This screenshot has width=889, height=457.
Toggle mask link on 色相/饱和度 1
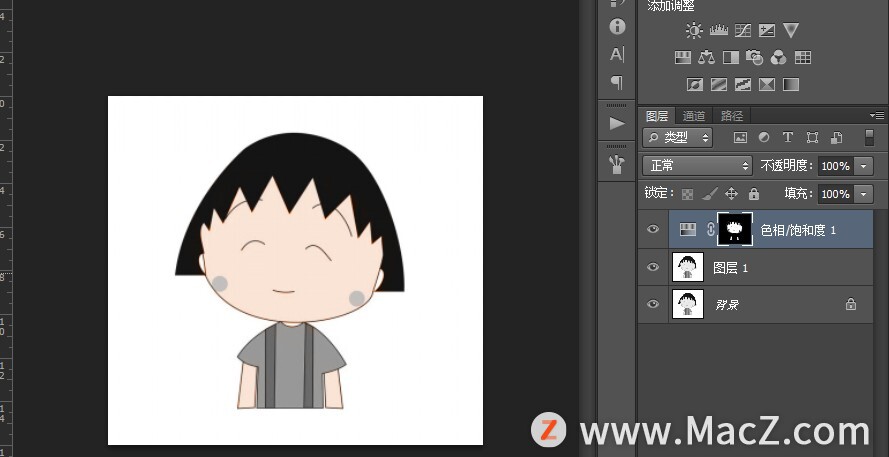pyautogui.click(x=711, y=230)
